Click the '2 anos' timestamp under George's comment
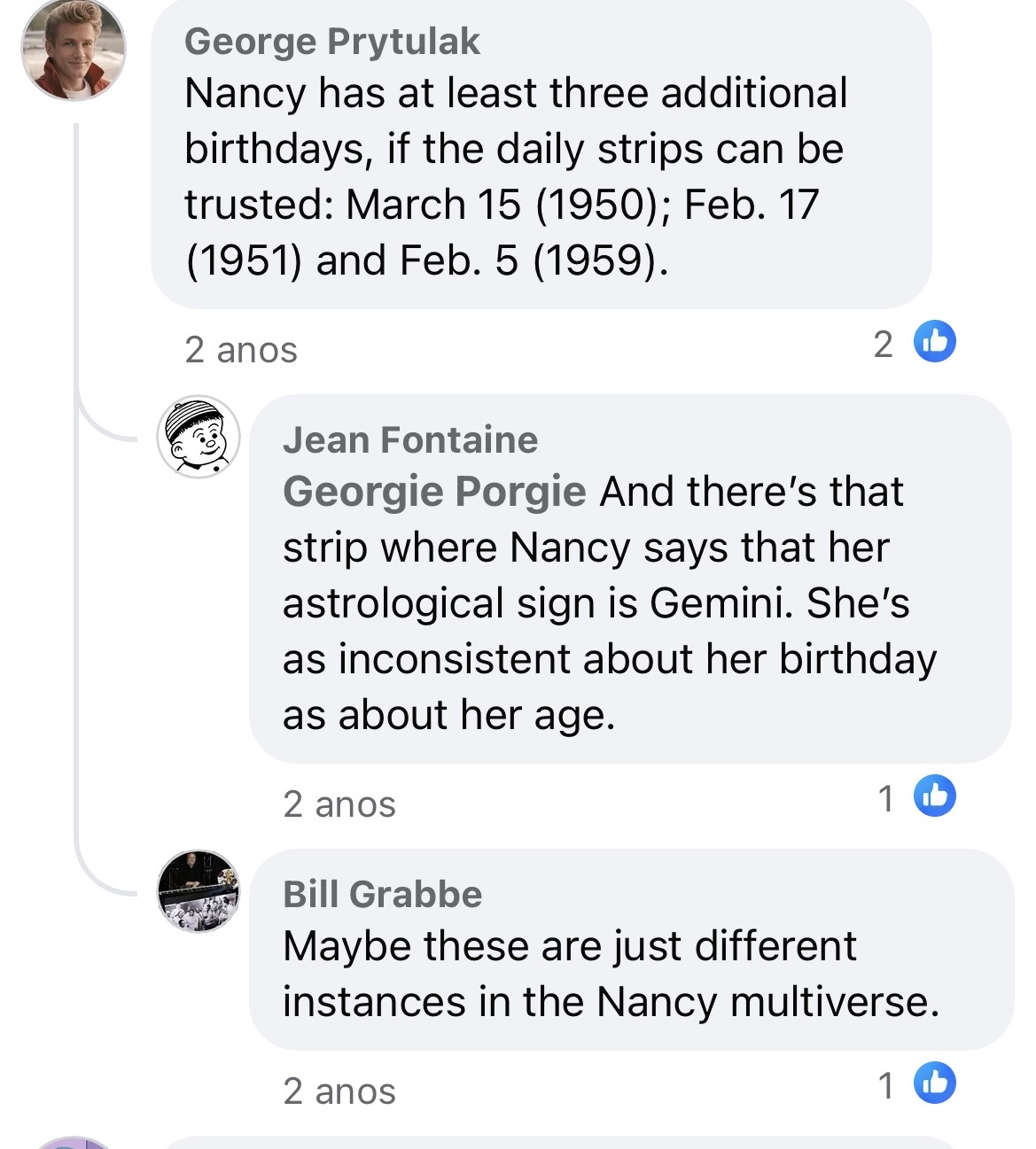 click(241, 350)
